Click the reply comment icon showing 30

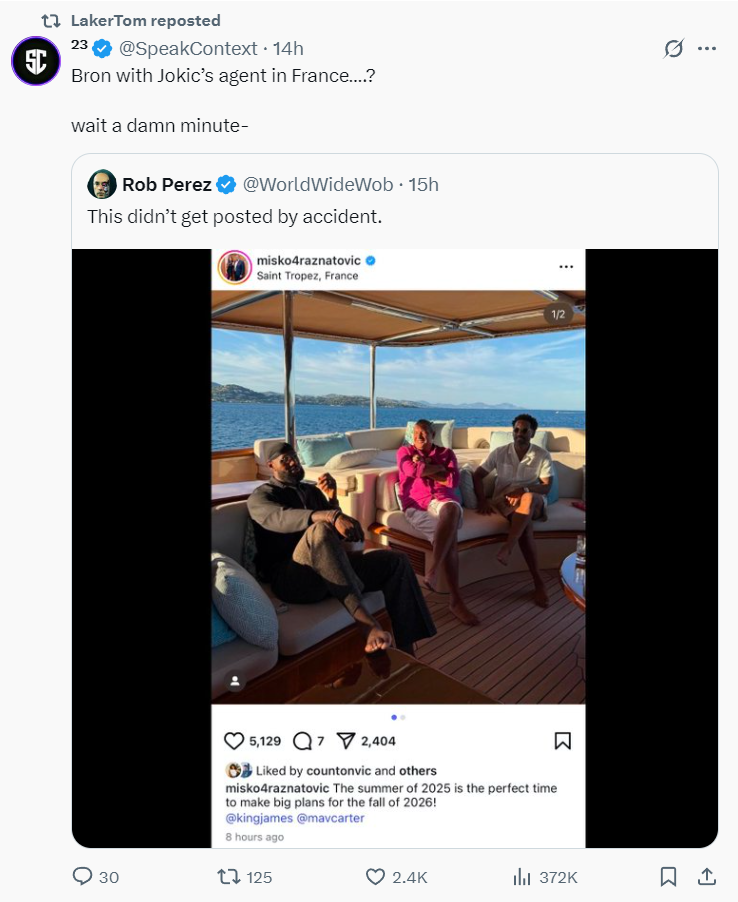82,877
